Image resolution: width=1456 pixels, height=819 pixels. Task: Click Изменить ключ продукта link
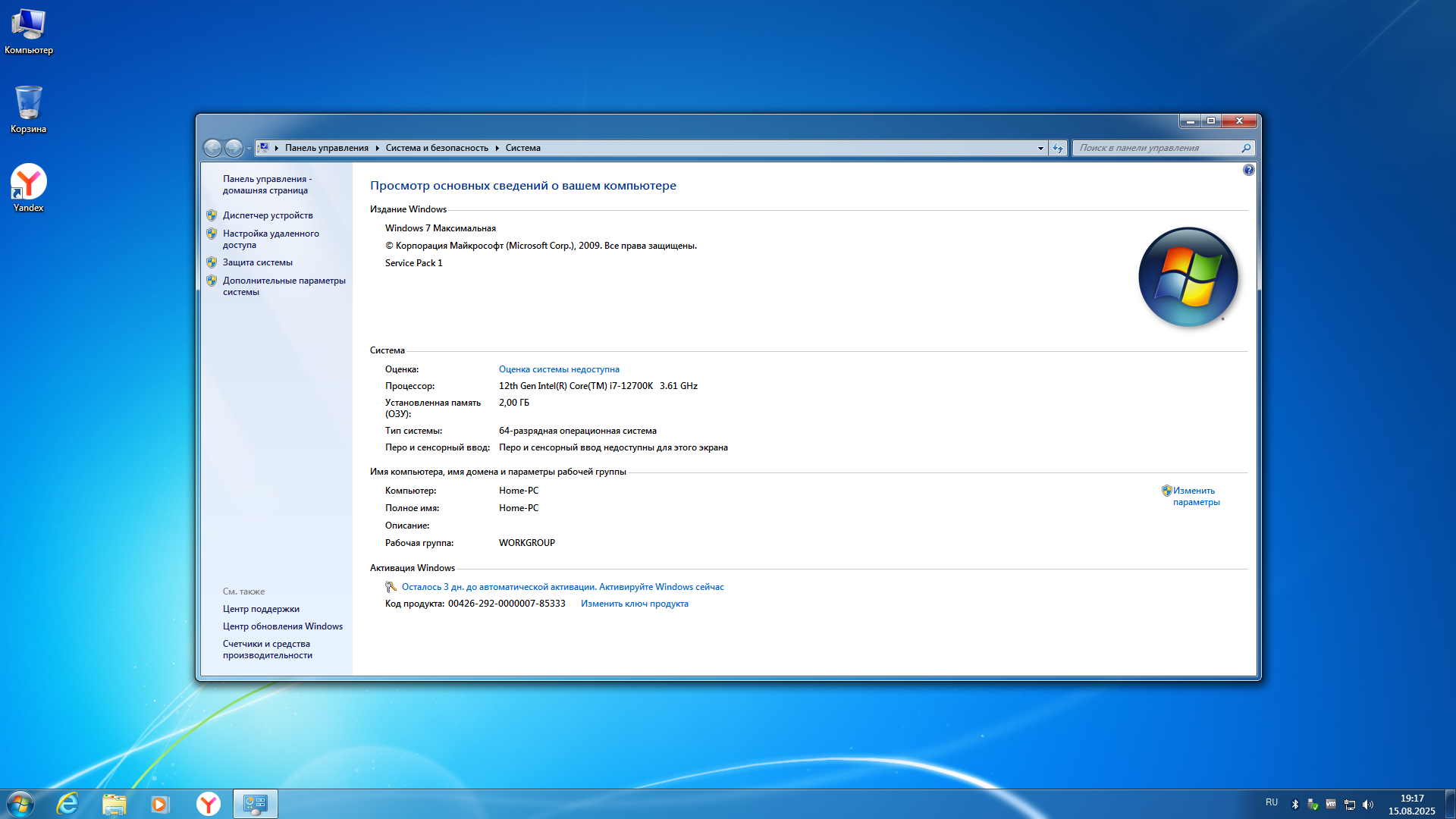pos(635,604)
